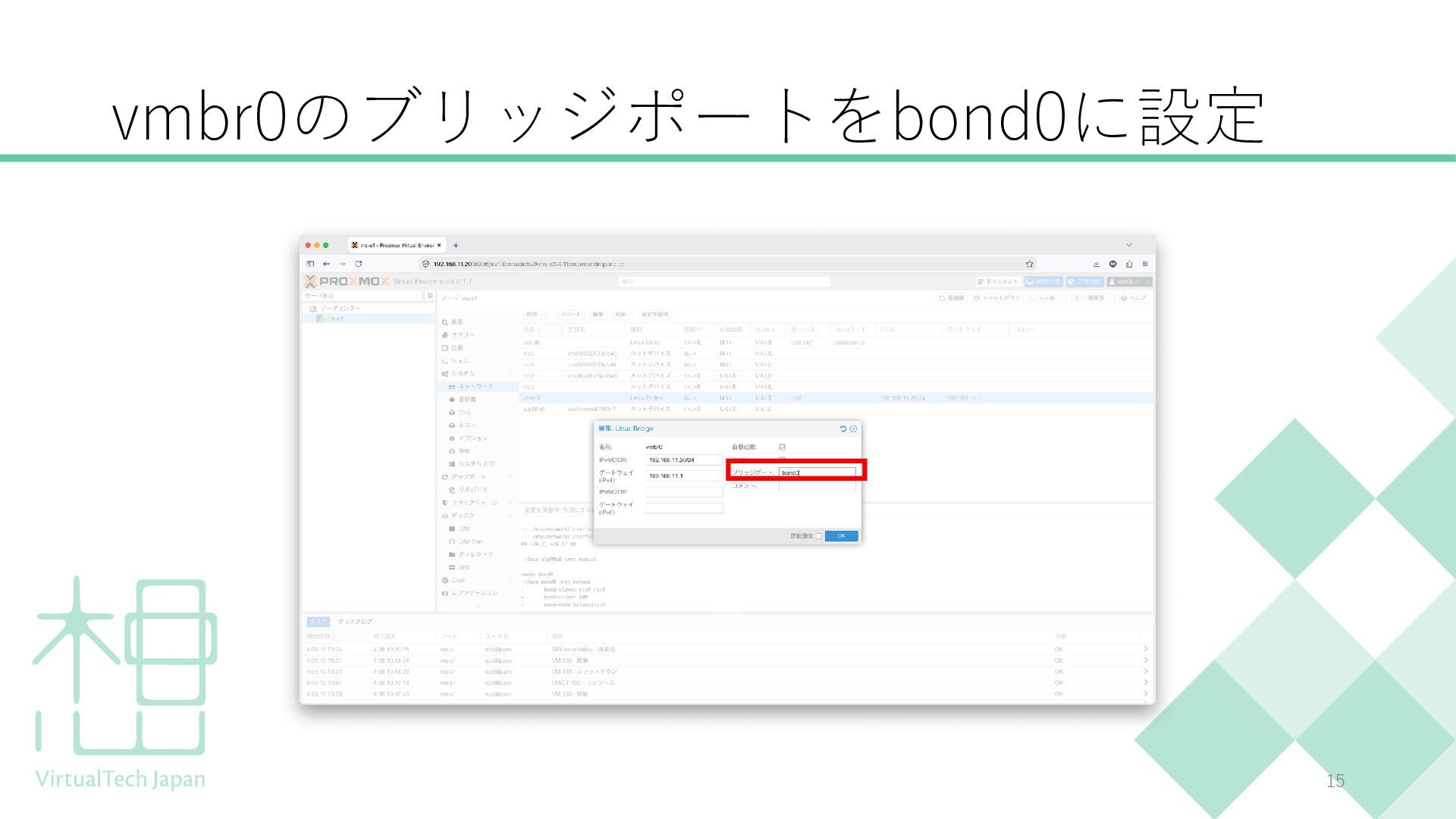The image size is (1456, 819).
Task: Select the ネットワーク sidebar menu item
Action: [x=475, y=387]
